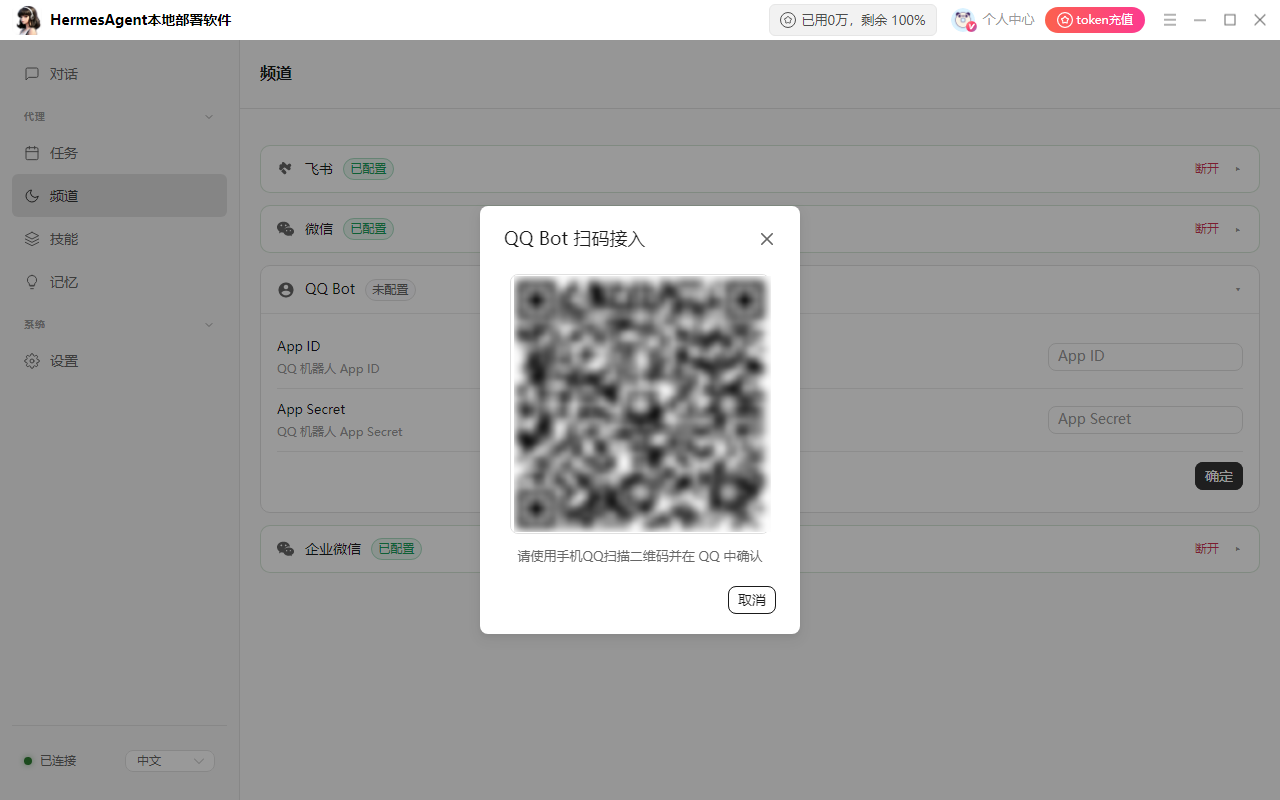Image resolution: width=1280 pixels, height=800 pixels.
Task: Open the 设置 settings page
Action: (120, 361)
